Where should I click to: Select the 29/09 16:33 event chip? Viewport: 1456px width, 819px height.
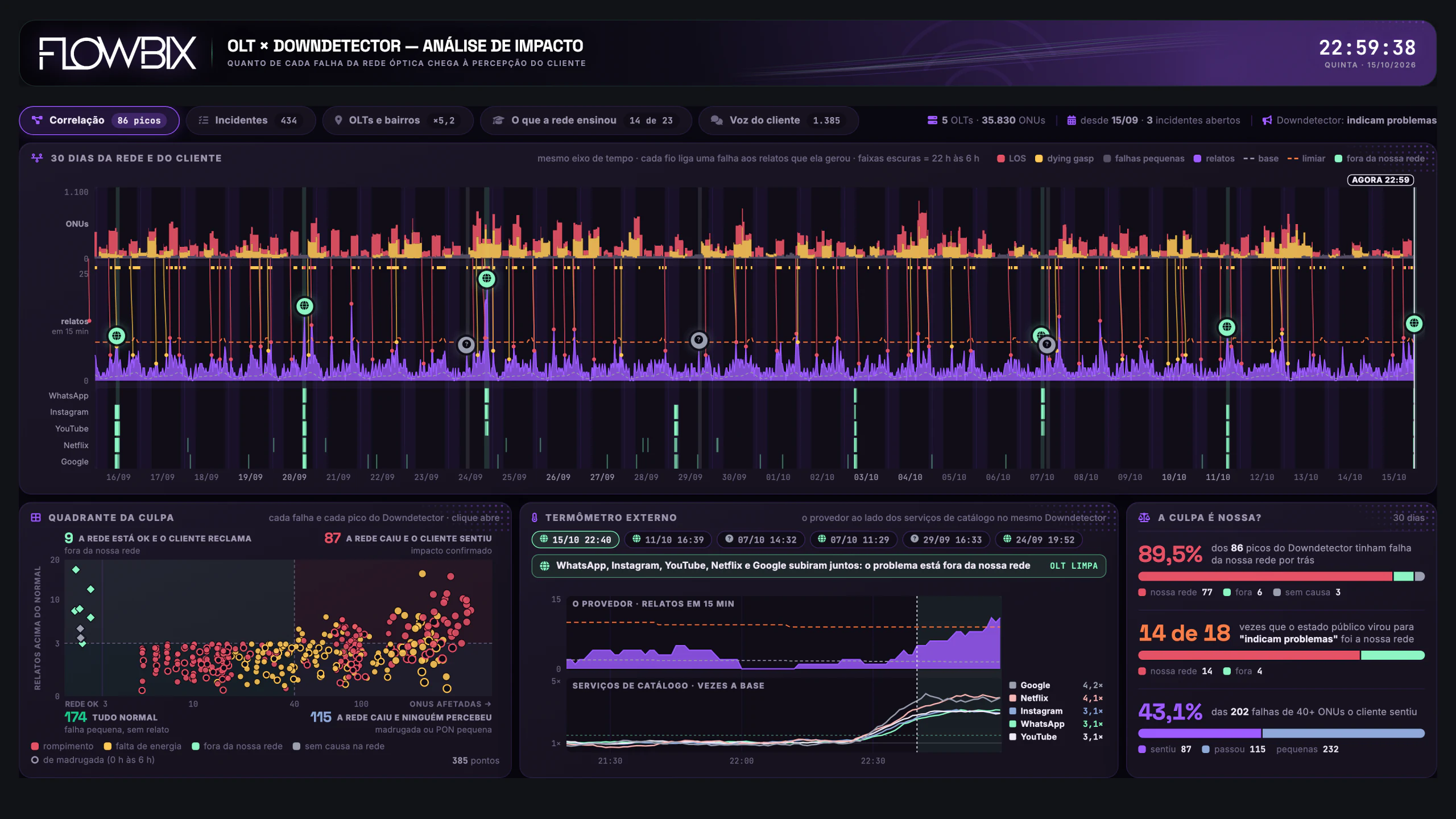pyautogui.click(x=946, y=540)
